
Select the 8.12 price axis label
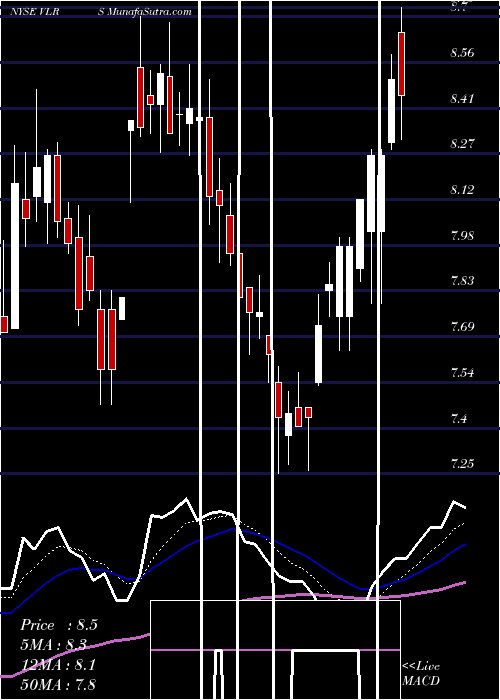coord(462,190)
